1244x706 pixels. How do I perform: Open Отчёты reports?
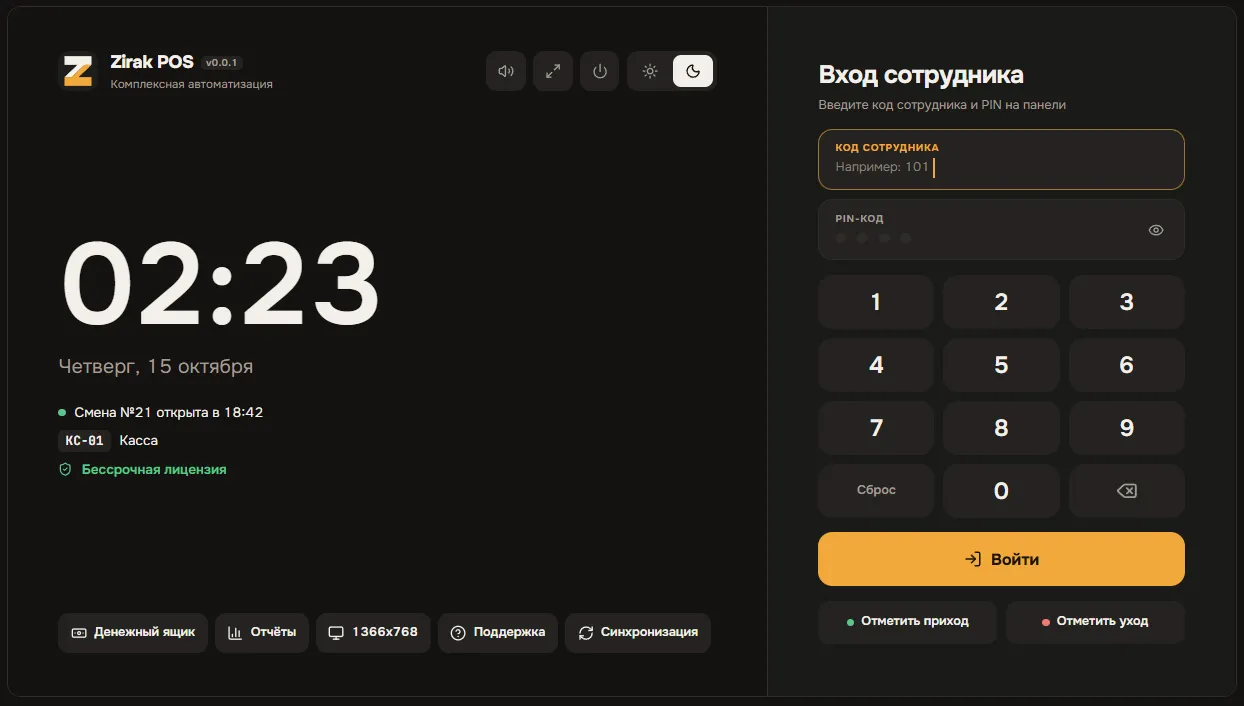coord(262,633)
